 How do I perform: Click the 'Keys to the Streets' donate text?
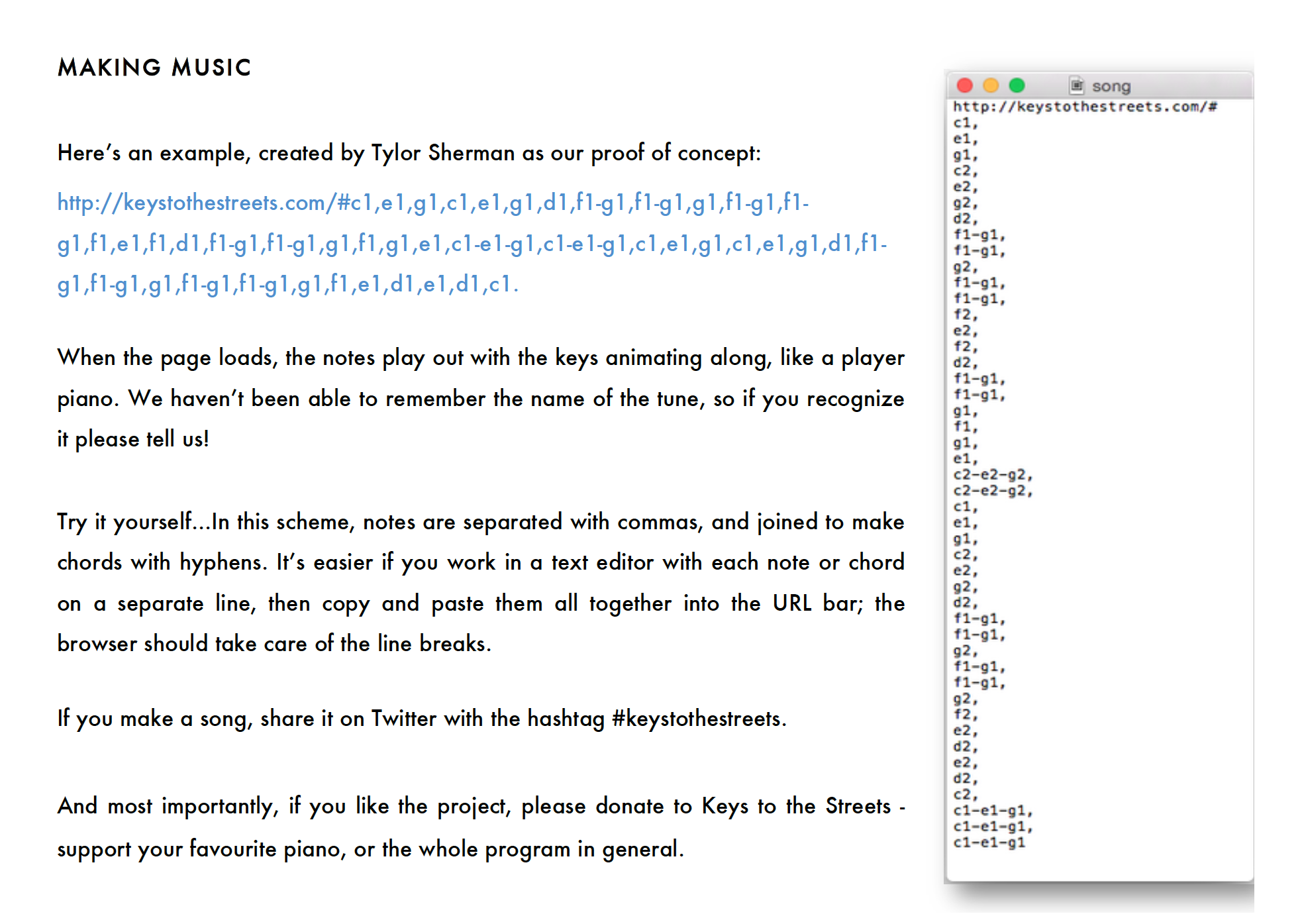point(796,806)
